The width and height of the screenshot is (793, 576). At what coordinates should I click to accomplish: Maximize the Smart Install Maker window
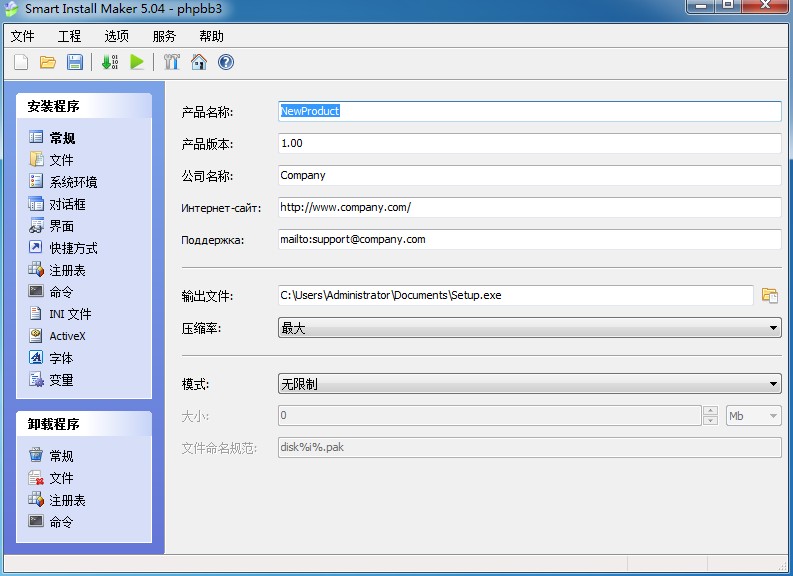[728, 6]
